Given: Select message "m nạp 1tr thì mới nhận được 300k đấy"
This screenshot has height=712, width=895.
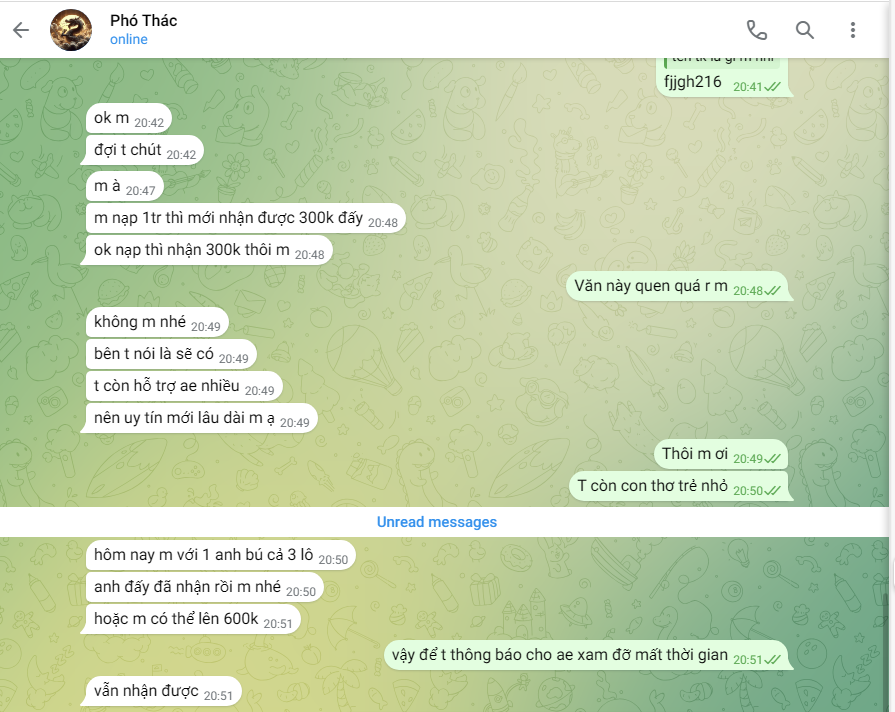Looking at the screenshot, I should tap(246, 218).
